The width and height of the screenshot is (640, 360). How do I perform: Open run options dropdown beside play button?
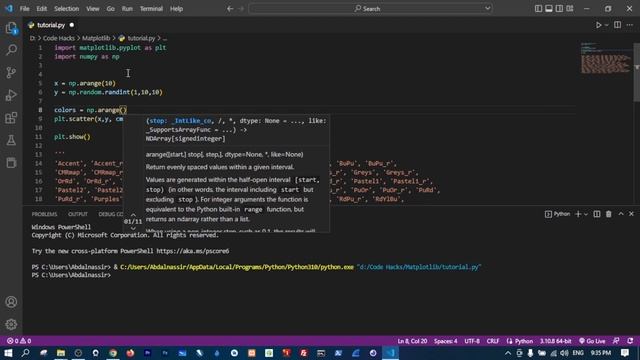607,25
